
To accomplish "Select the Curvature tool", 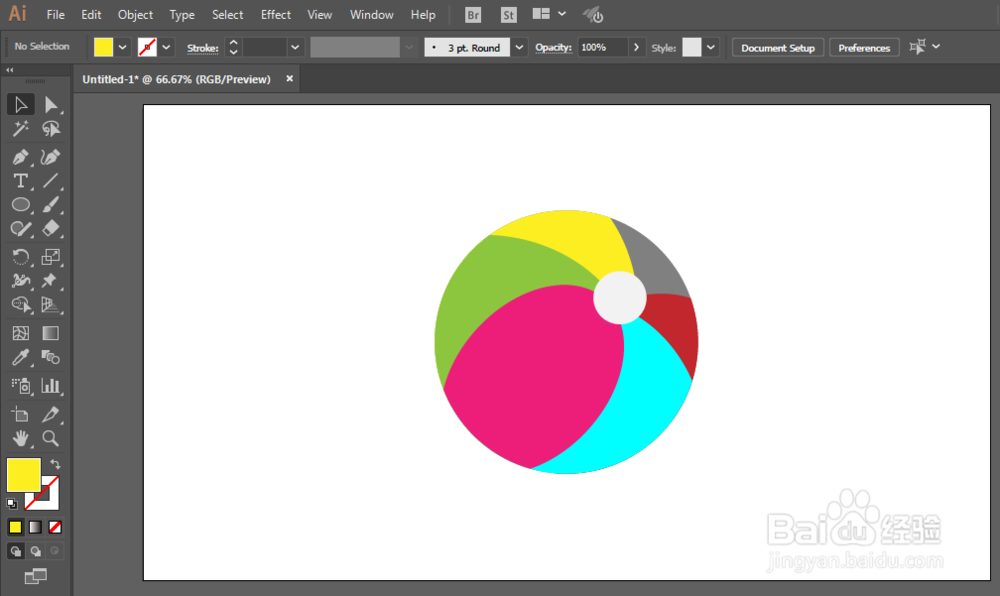I will click(x=50, y=157).
